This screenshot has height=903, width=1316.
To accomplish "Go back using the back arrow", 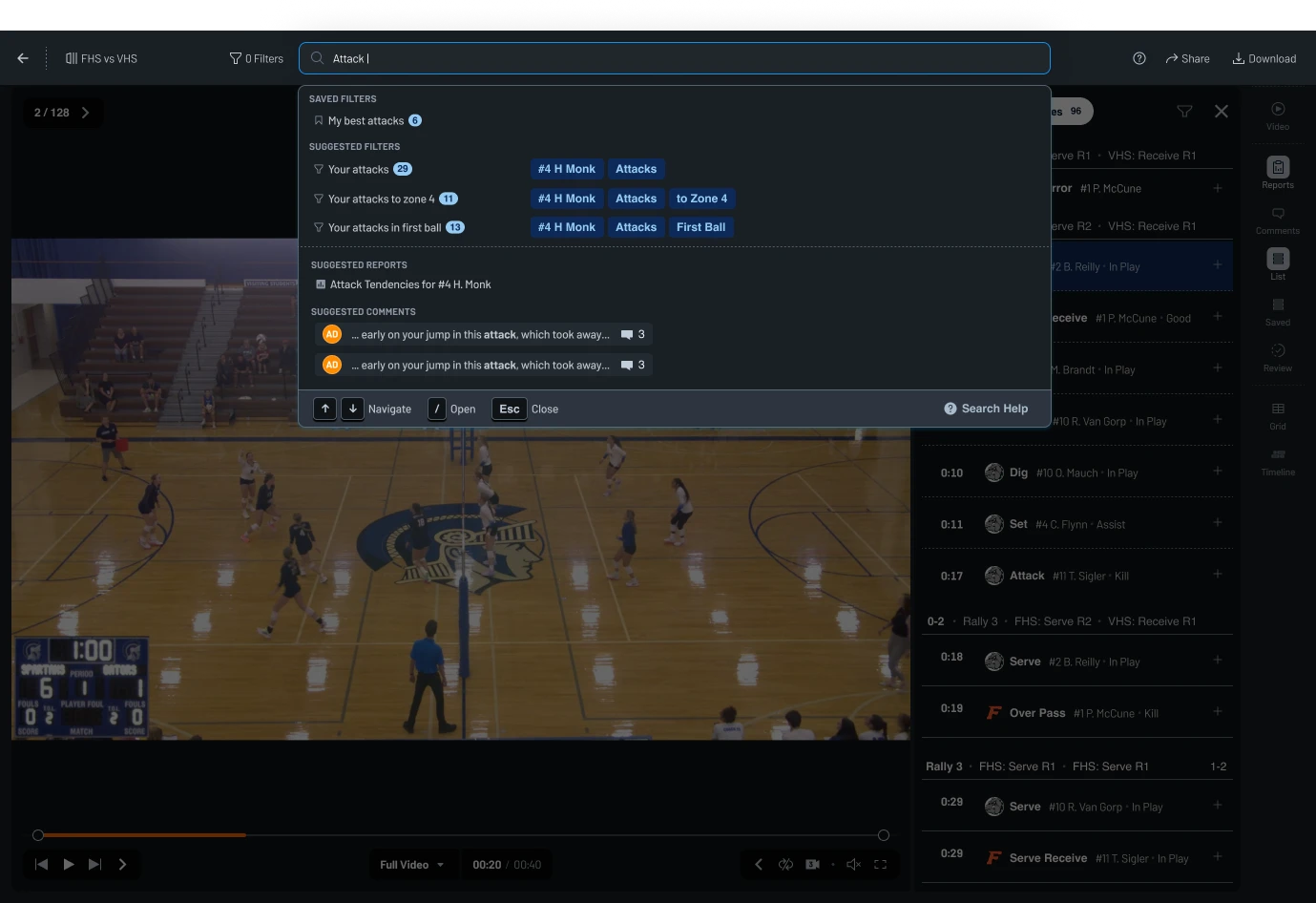I will tap(23, 58).
